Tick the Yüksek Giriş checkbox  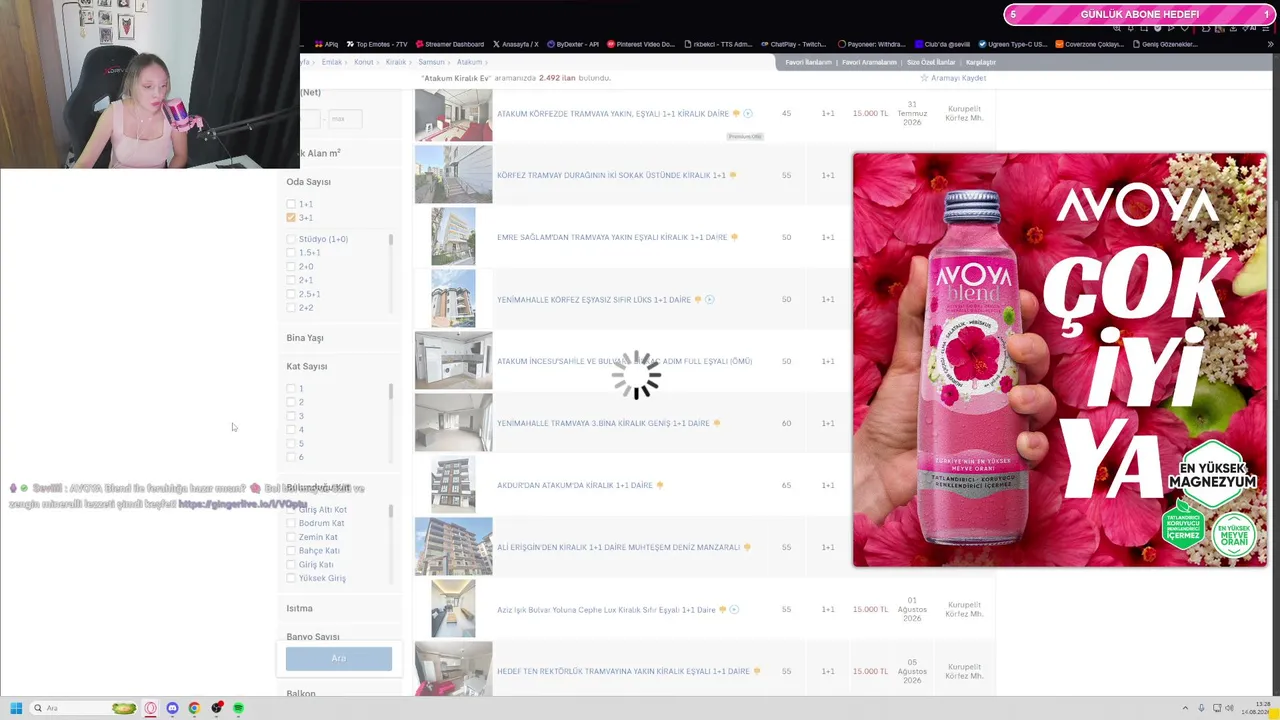(x=291, y=578)
